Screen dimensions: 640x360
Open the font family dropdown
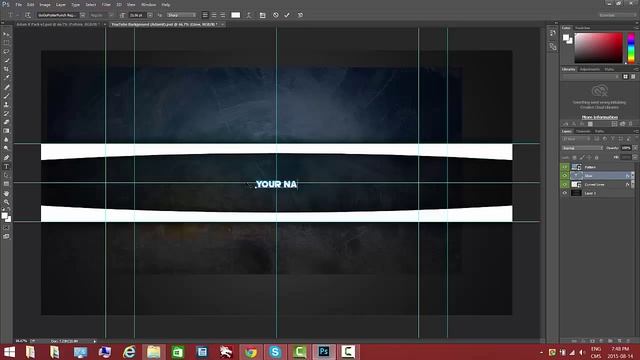pos(82,15)
